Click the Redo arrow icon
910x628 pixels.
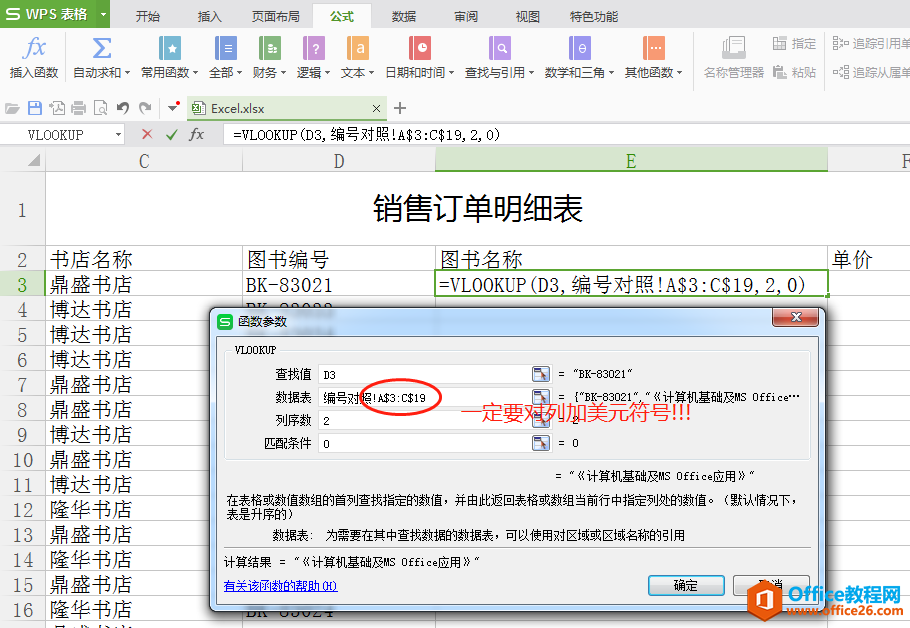(145, 108)
